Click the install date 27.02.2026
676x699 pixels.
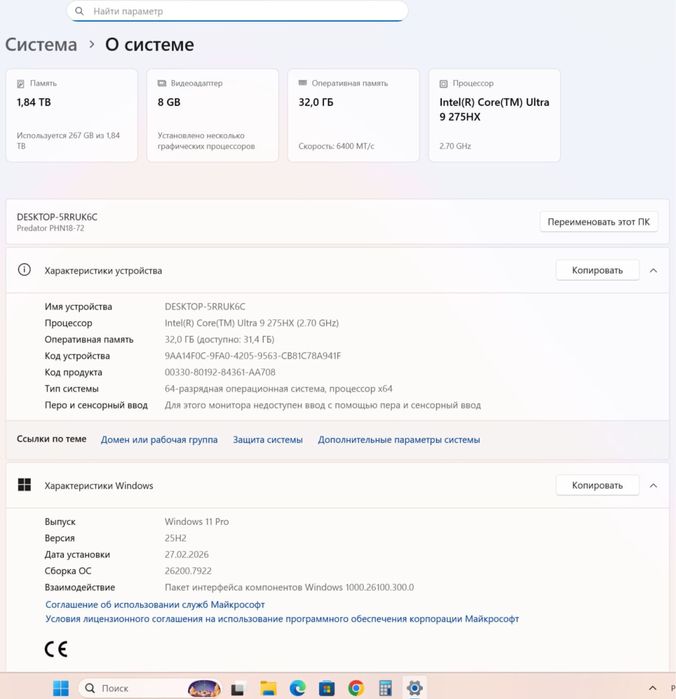pyautogui.click(x=186, y=555)
